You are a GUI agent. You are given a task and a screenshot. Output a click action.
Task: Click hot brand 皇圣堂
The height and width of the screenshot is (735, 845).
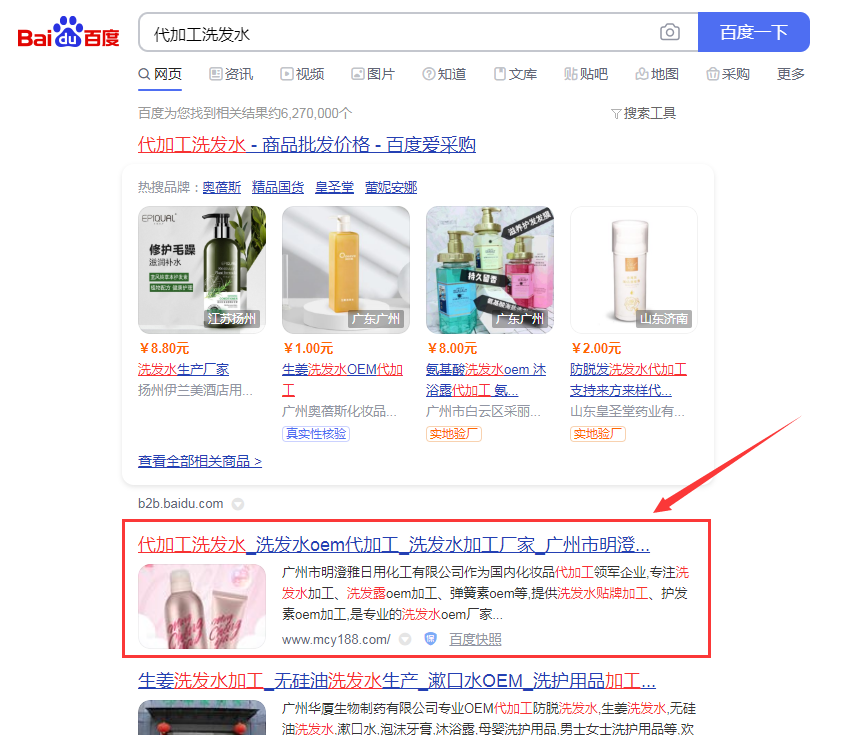(x=334, y=188)
